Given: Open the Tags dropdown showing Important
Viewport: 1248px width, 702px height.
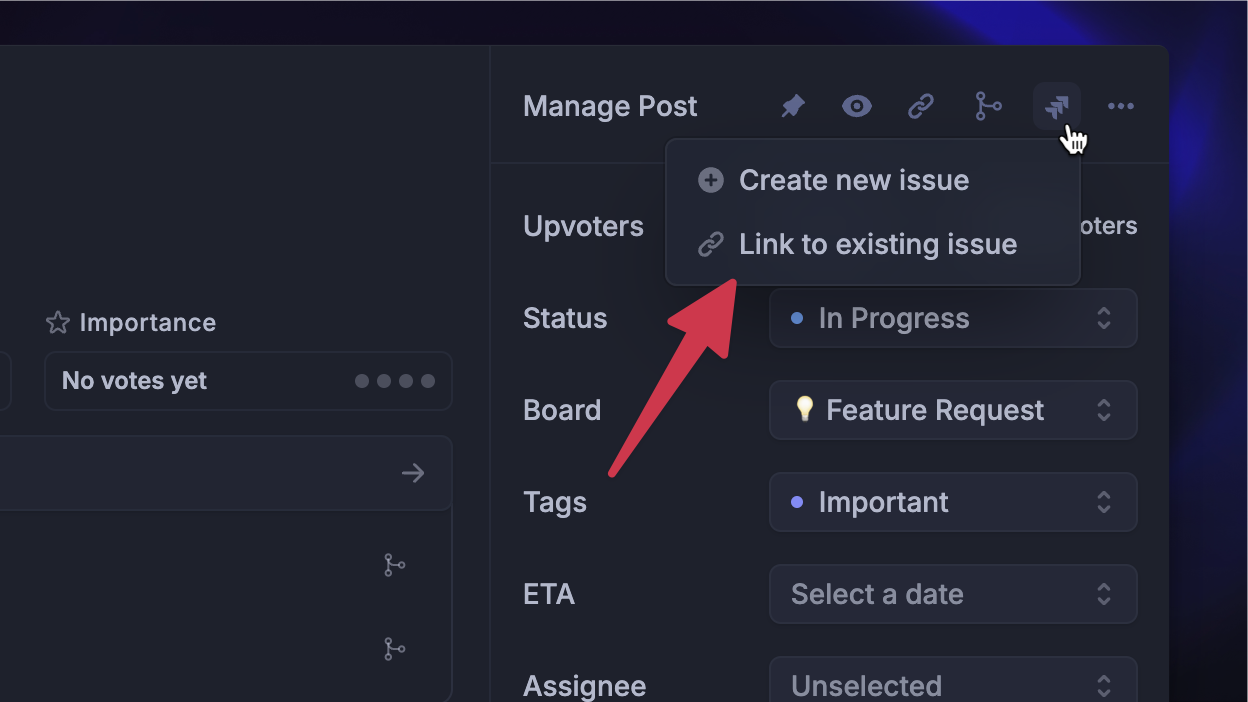Looking at the screenshot, I should point(952,502).
